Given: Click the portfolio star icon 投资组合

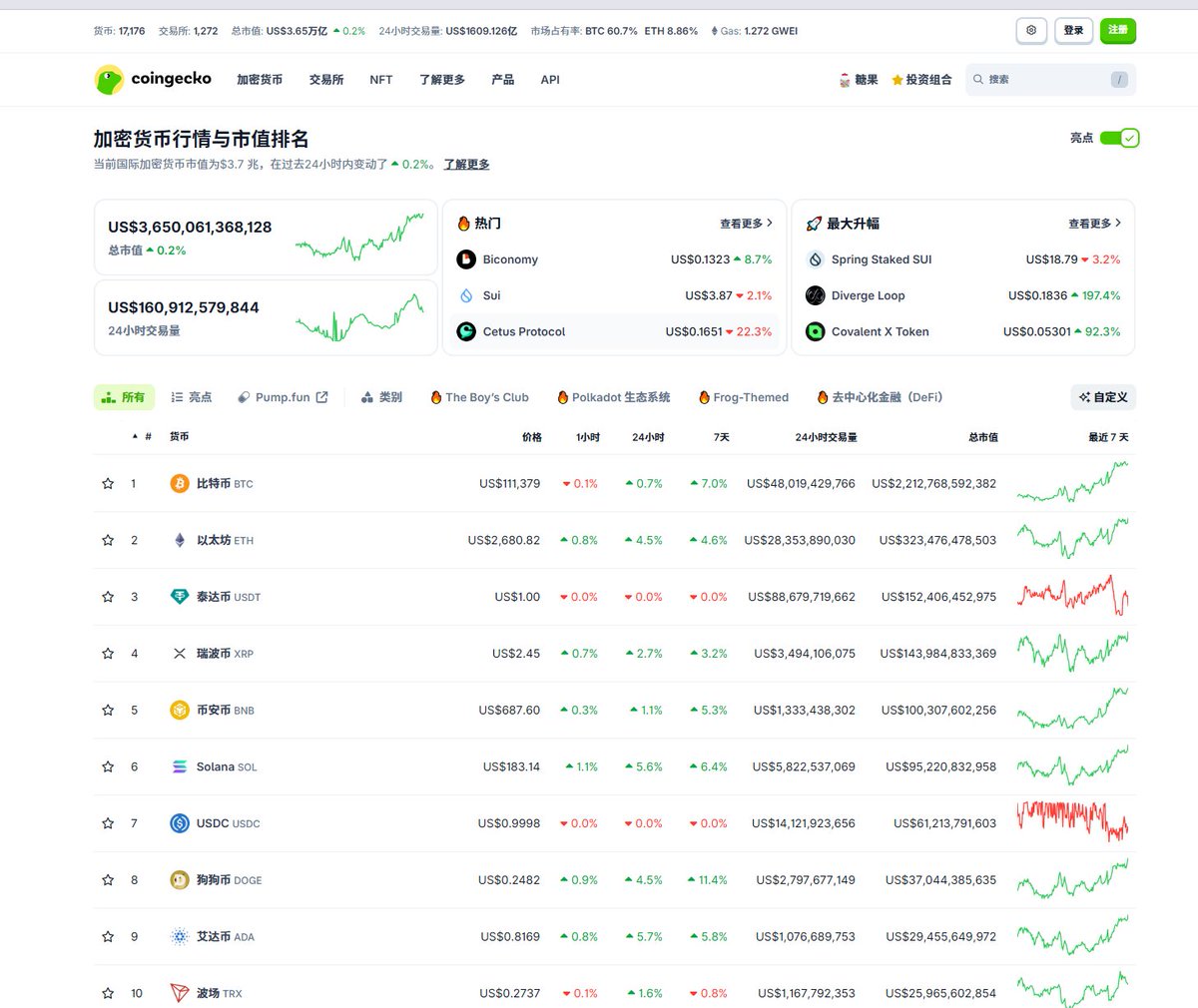Looking at the screenshot, I should [898, 80].
